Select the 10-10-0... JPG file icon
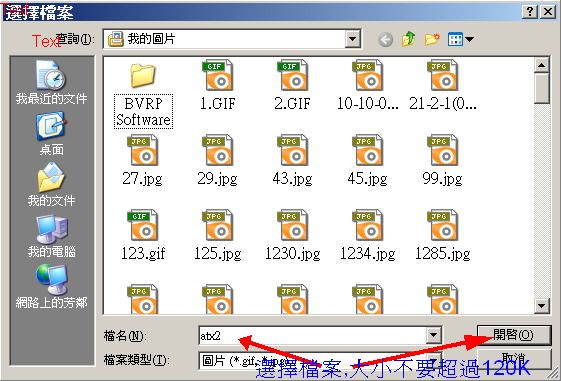This screenshot has width=561, height=381. point(368,75)
